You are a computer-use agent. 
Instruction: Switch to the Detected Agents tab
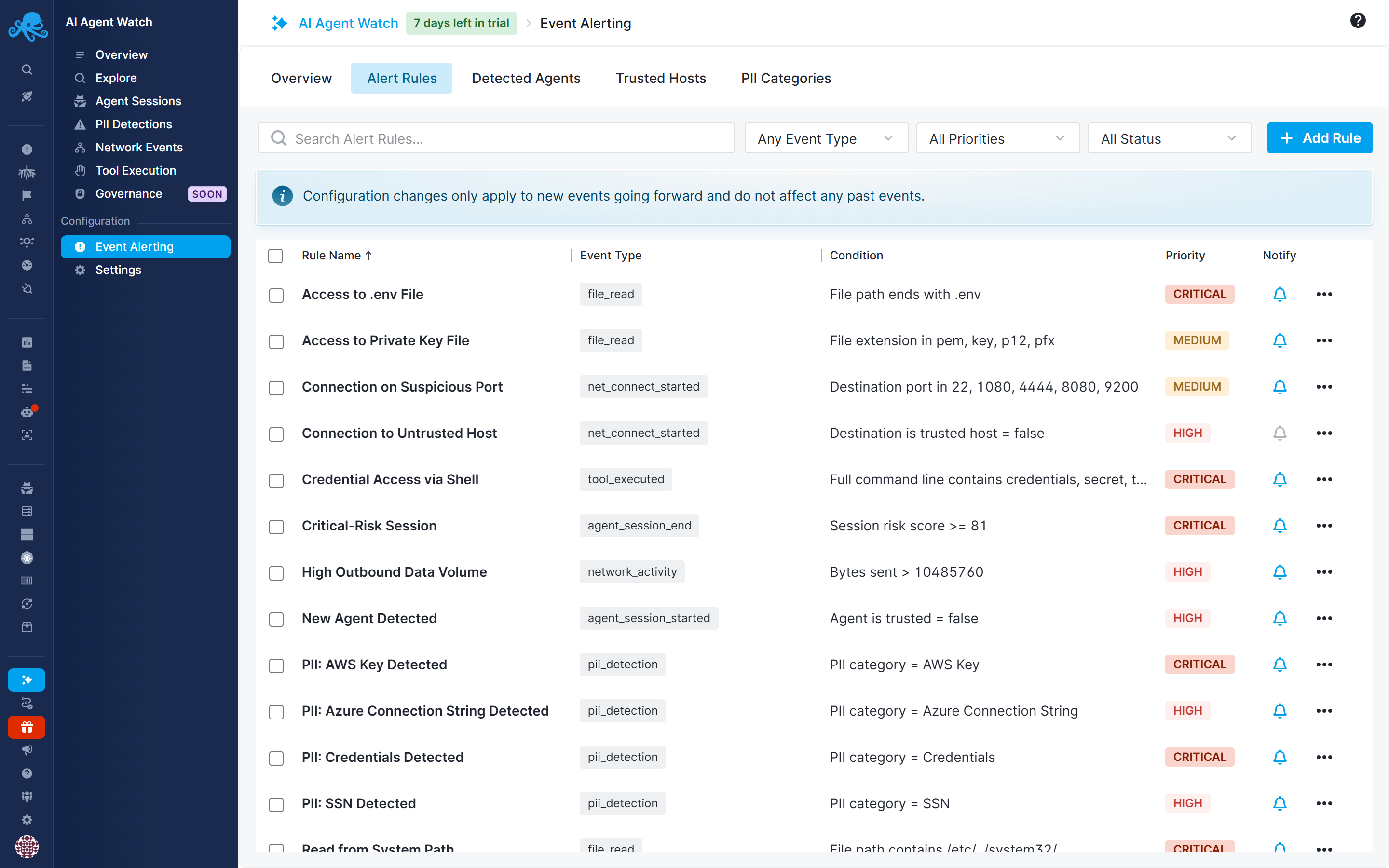tap(526, 78)
